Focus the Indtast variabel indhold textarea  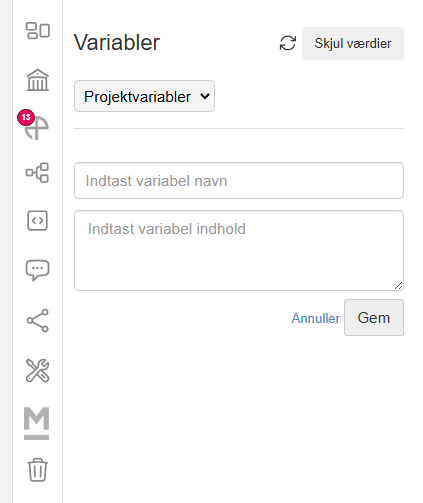click(x=239, y=250)
